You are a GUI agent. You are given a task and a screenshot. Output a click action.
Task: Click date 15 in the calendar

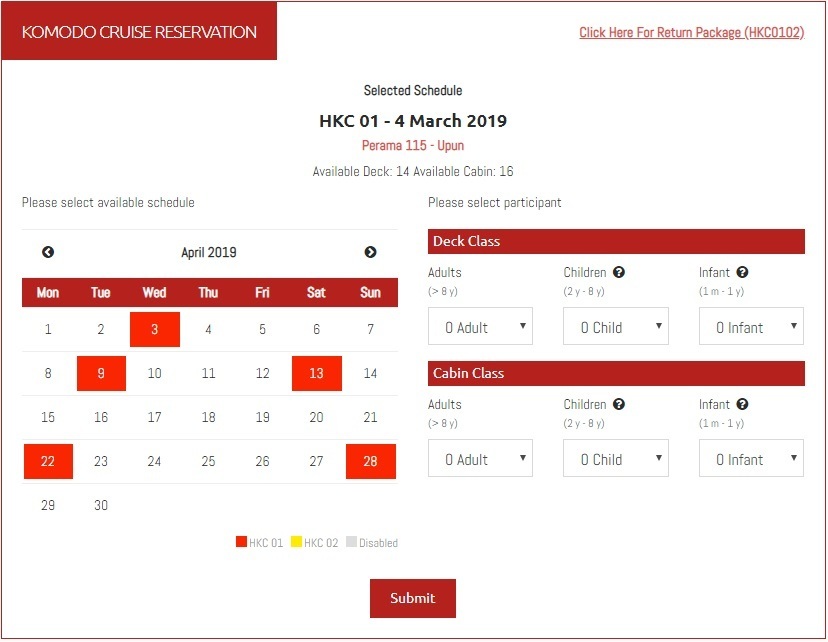click(x=48, y=417)
